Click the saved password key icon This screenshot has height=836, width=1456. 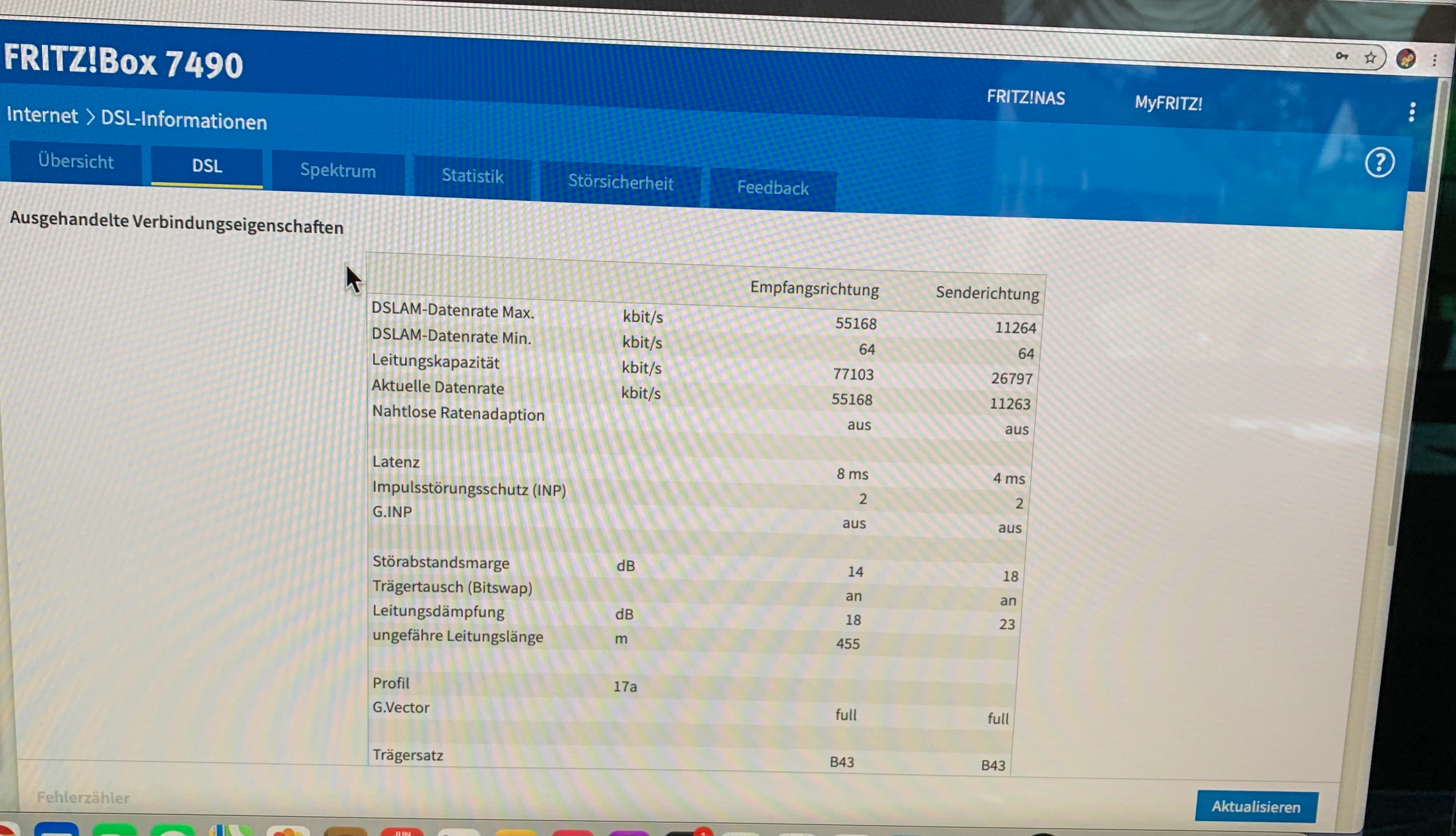(1342, 56)
